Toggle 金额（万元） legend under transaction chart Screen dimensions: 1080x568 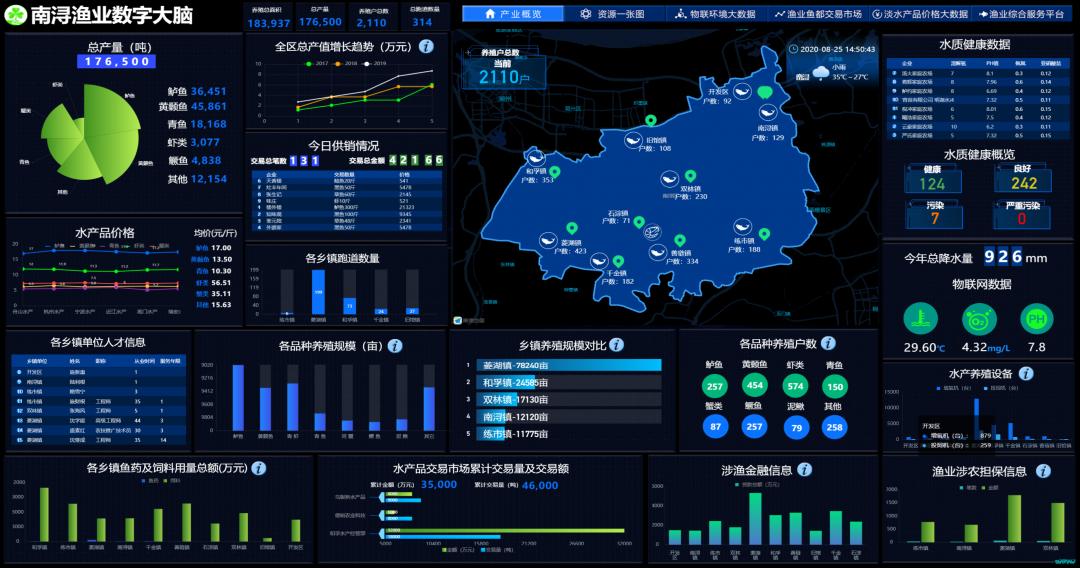pyautogui.click(x=459, y=549)
